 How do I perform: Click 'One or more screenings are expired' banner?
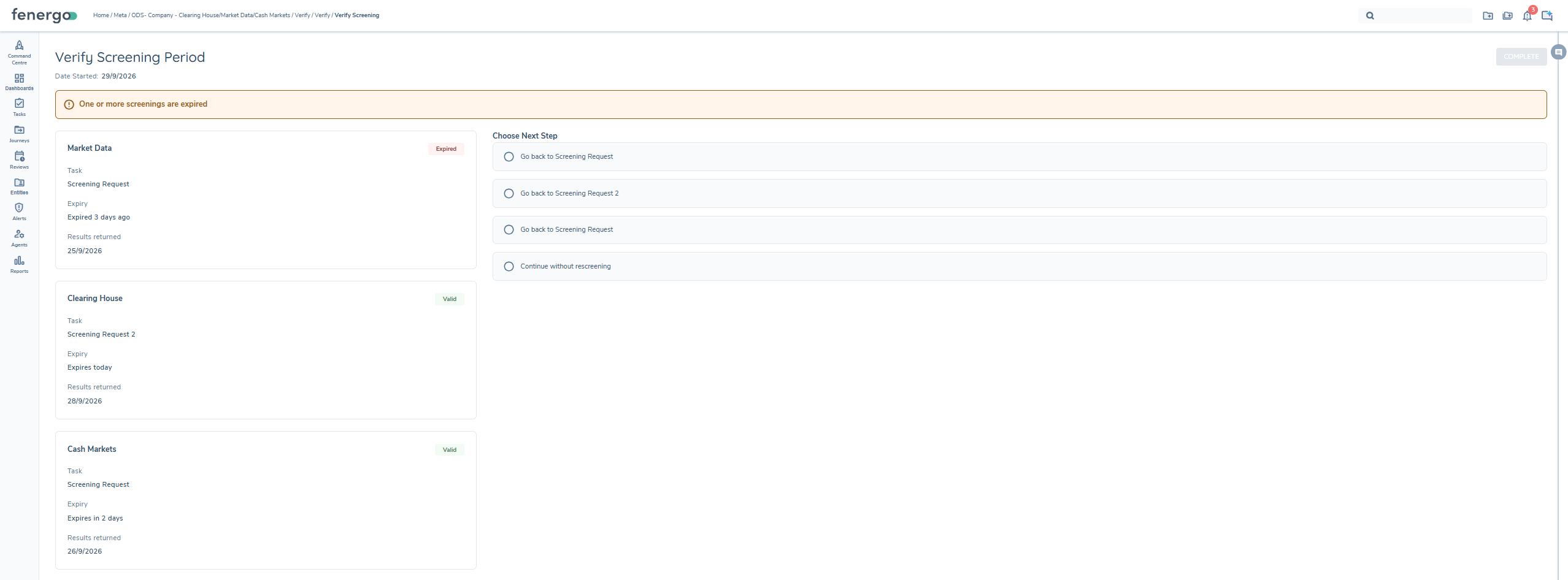(801, 104)
